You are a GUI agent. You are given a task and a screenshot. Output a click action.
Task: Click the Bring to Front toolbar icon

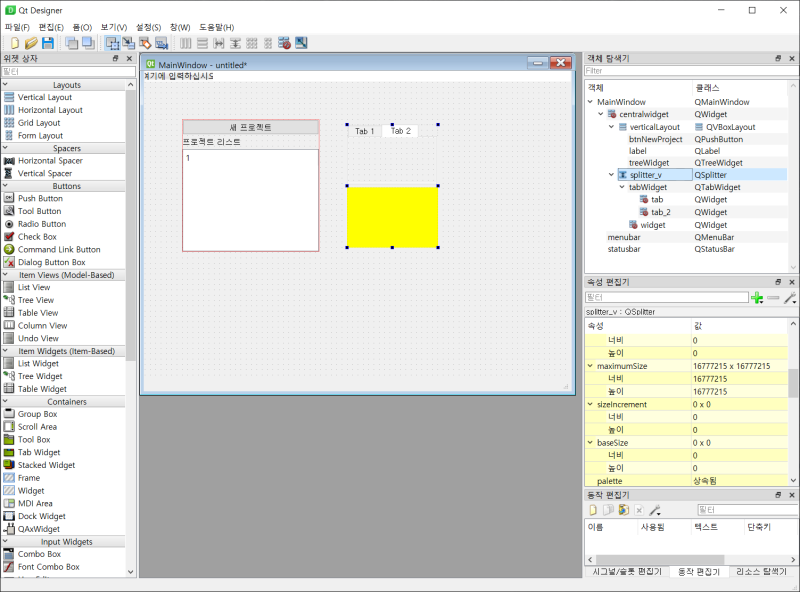(88, 43)
